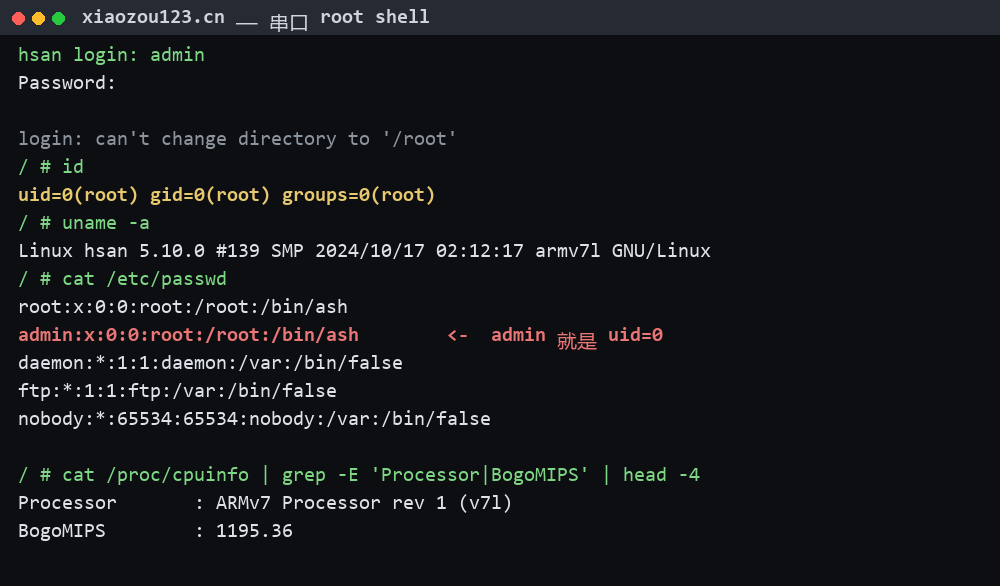Click the 'uid=0(root) gid=0(root)' output line
The height and width of the screenshot is (586, 1000).
(226, 195)
